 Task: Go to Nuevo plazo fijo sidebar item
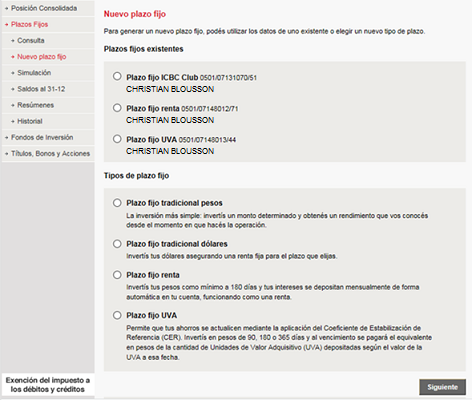[x=48, y=57]
